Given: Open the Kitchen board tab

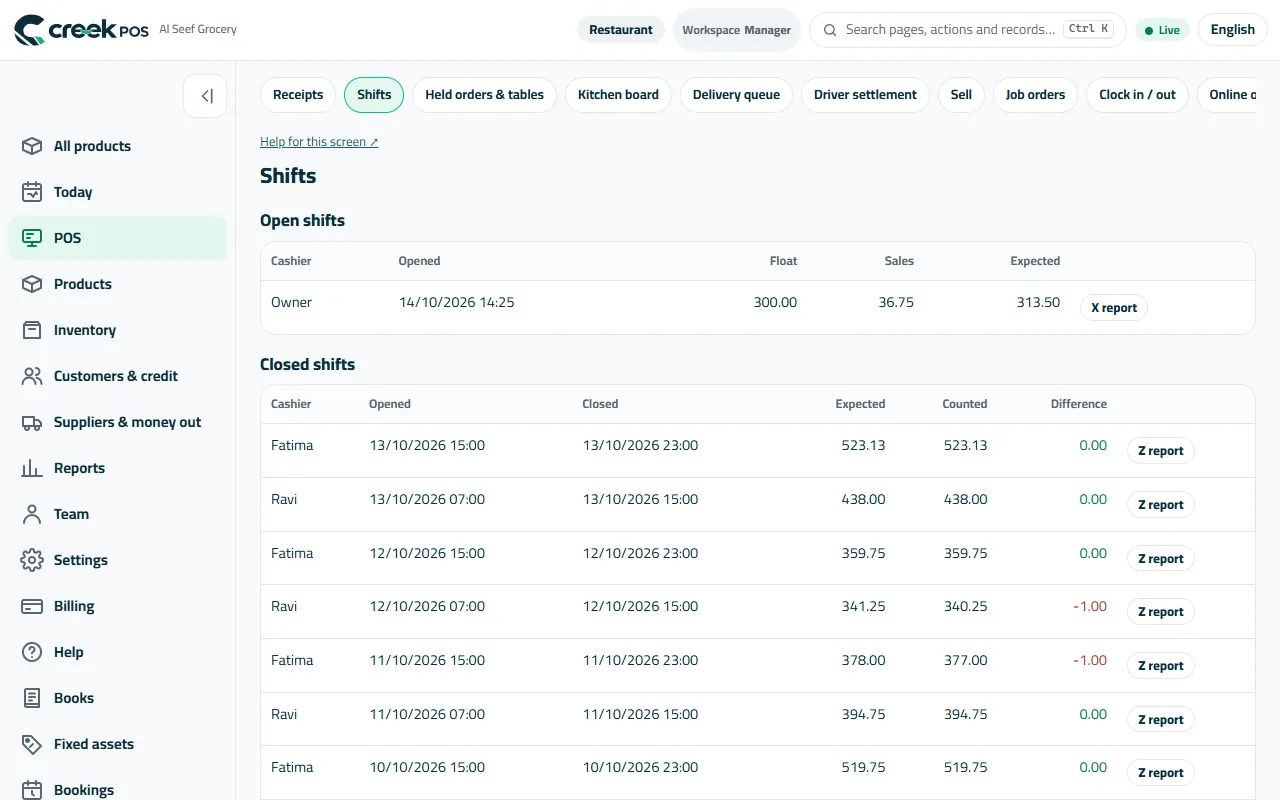Looking at the screenshot, I should 618,95.
